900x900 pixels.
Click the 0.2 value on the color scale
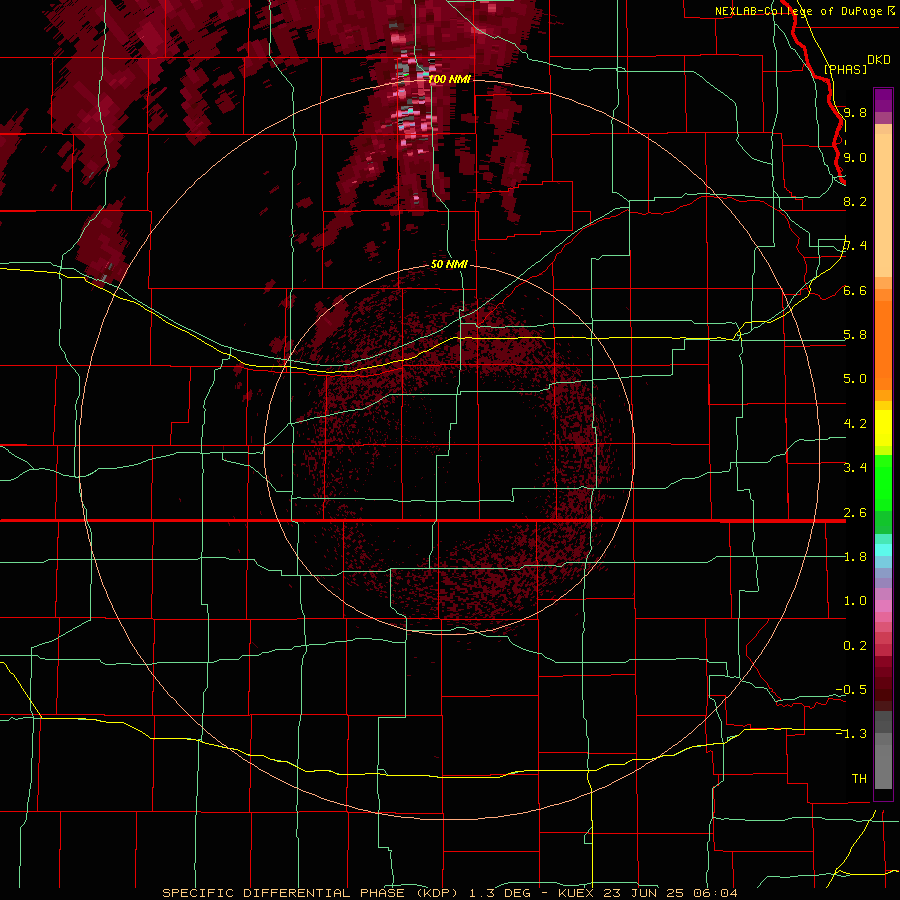point(855,646)
